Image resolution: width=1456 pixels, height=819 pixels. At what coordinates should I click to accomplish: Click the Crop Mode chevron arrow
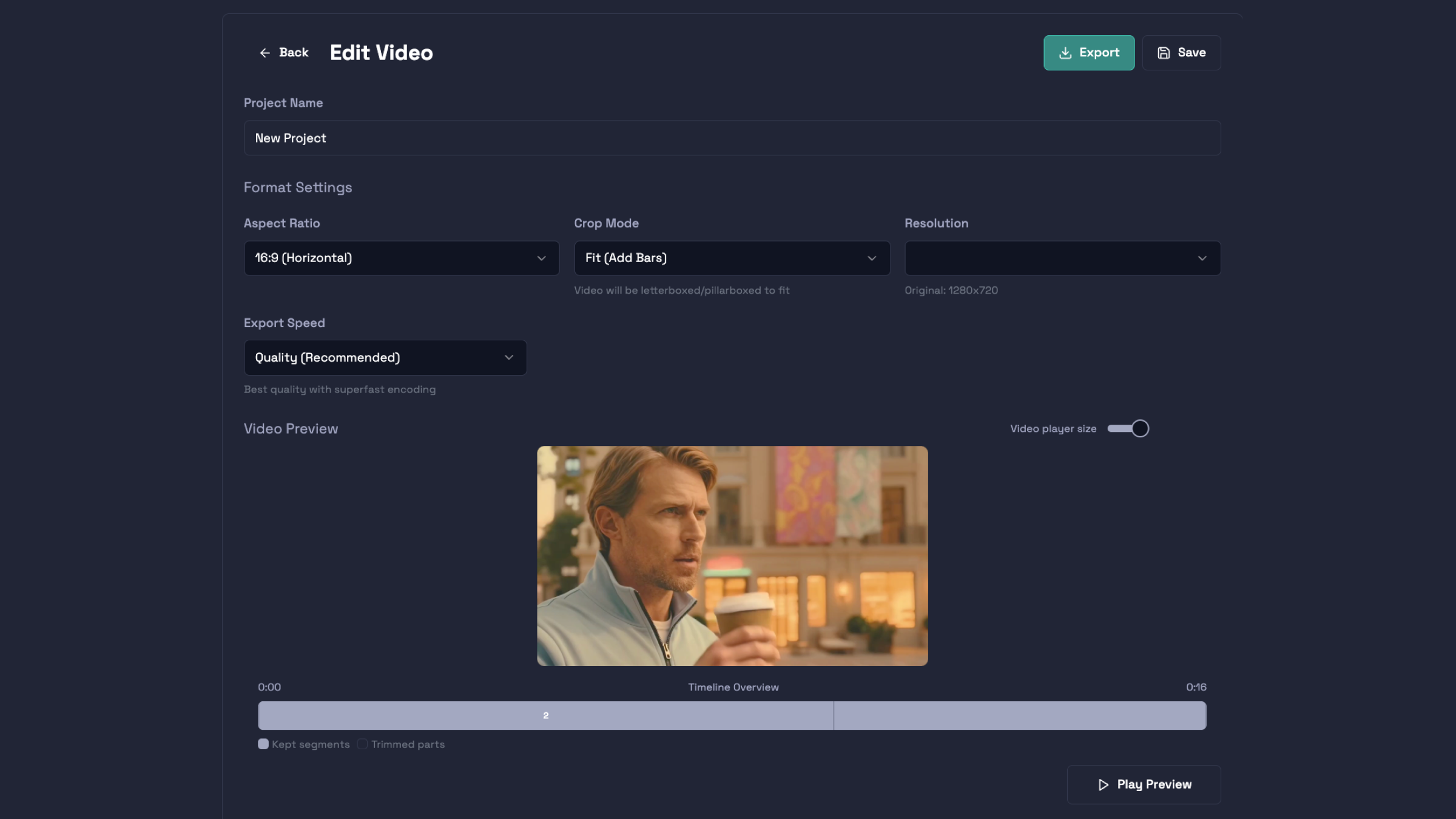[x=871, y=258]
